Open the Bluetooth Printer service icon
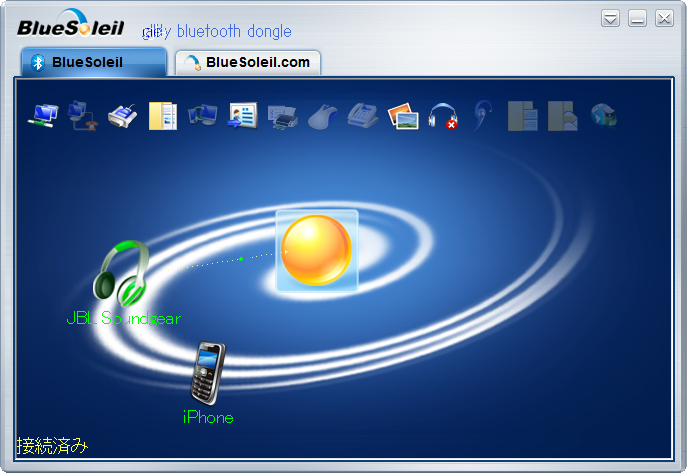The width and height of the screenshot is (688, 474). tap(122, 116)
